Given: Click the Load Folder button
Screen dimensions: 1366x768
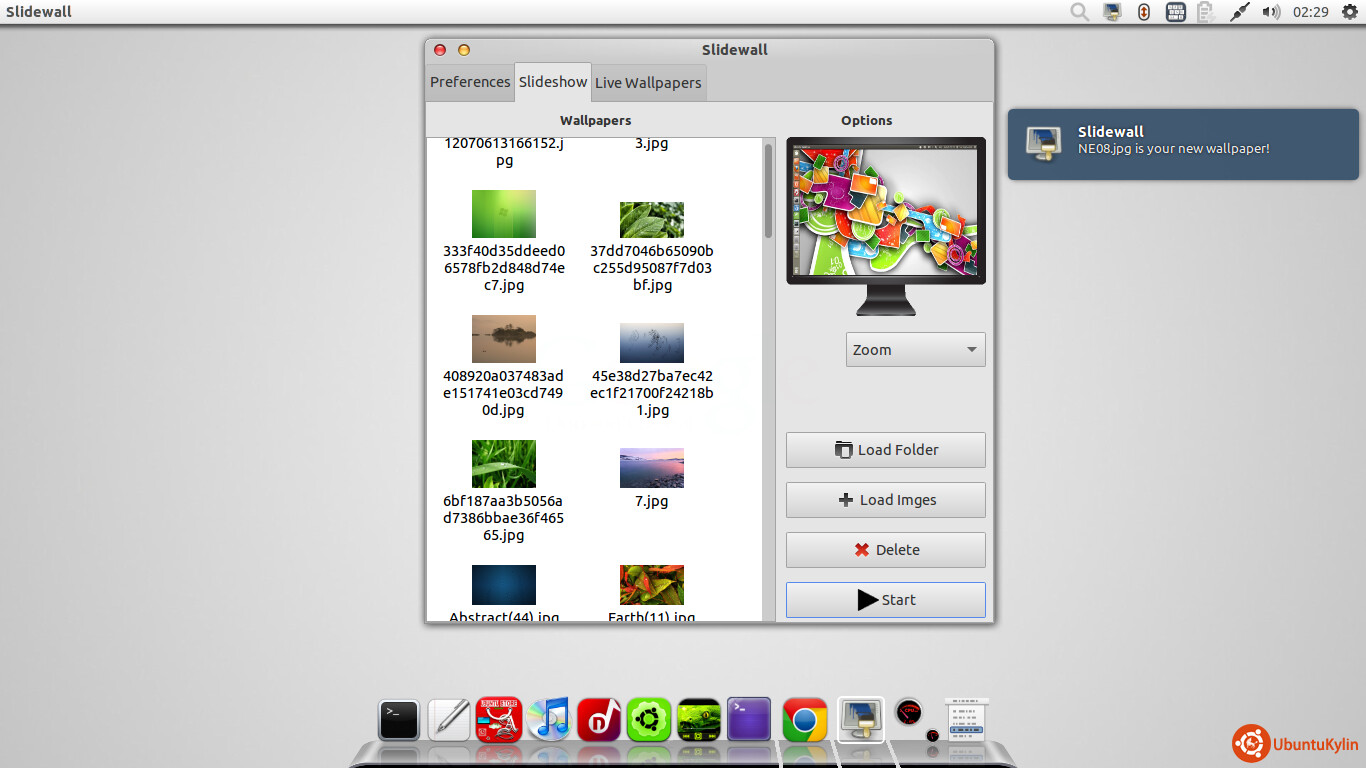Looking at the screenshot, I should 885,450.
